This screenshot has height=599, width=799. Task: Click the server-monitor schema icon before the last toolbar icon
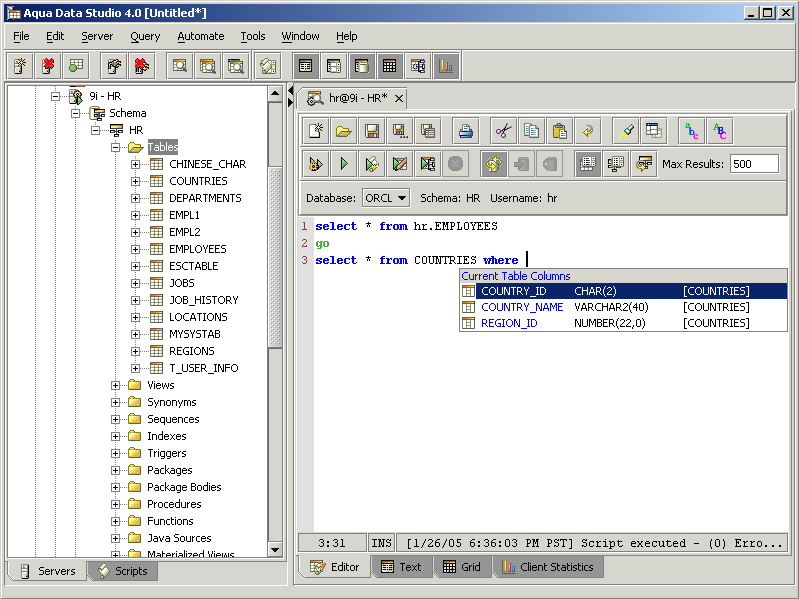coord(616,164)
